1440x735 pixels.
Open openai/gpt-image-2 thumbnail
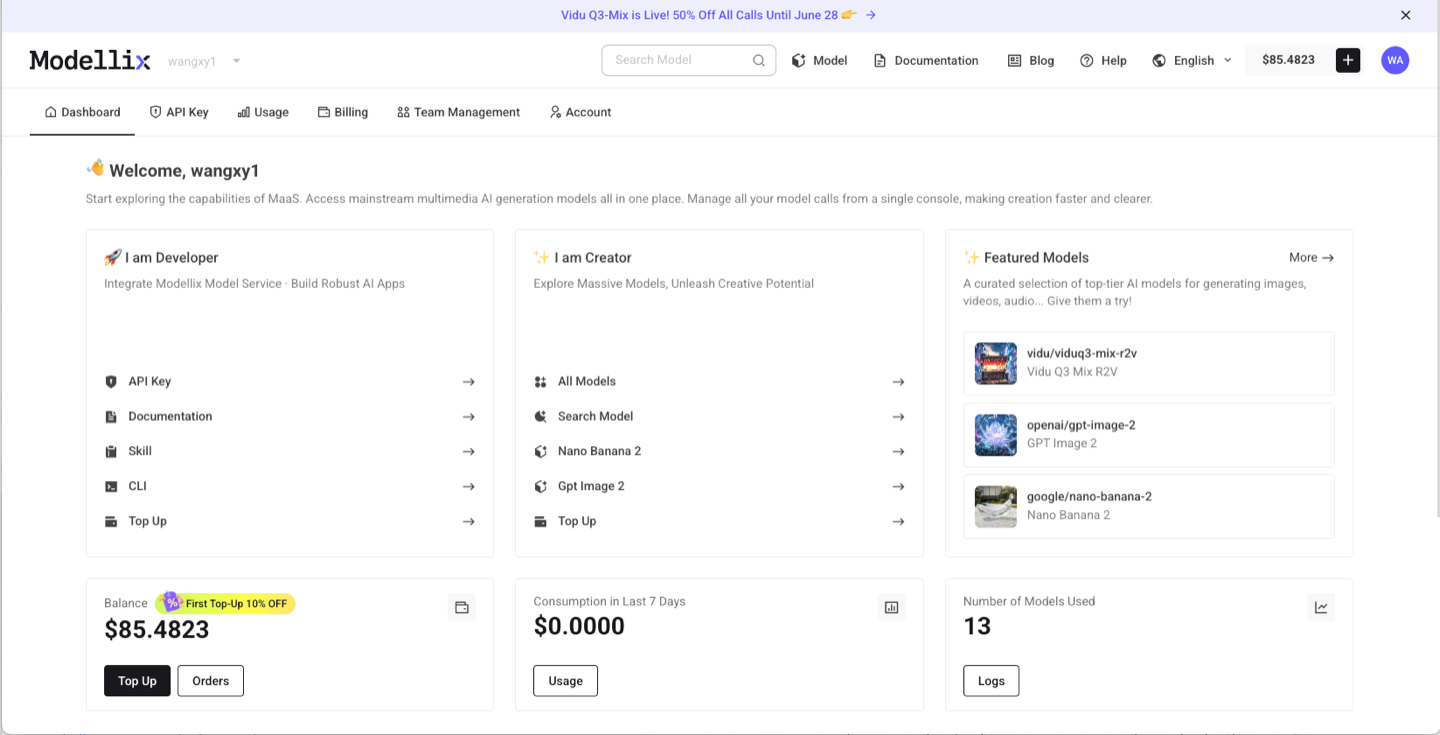pos(996,435)
